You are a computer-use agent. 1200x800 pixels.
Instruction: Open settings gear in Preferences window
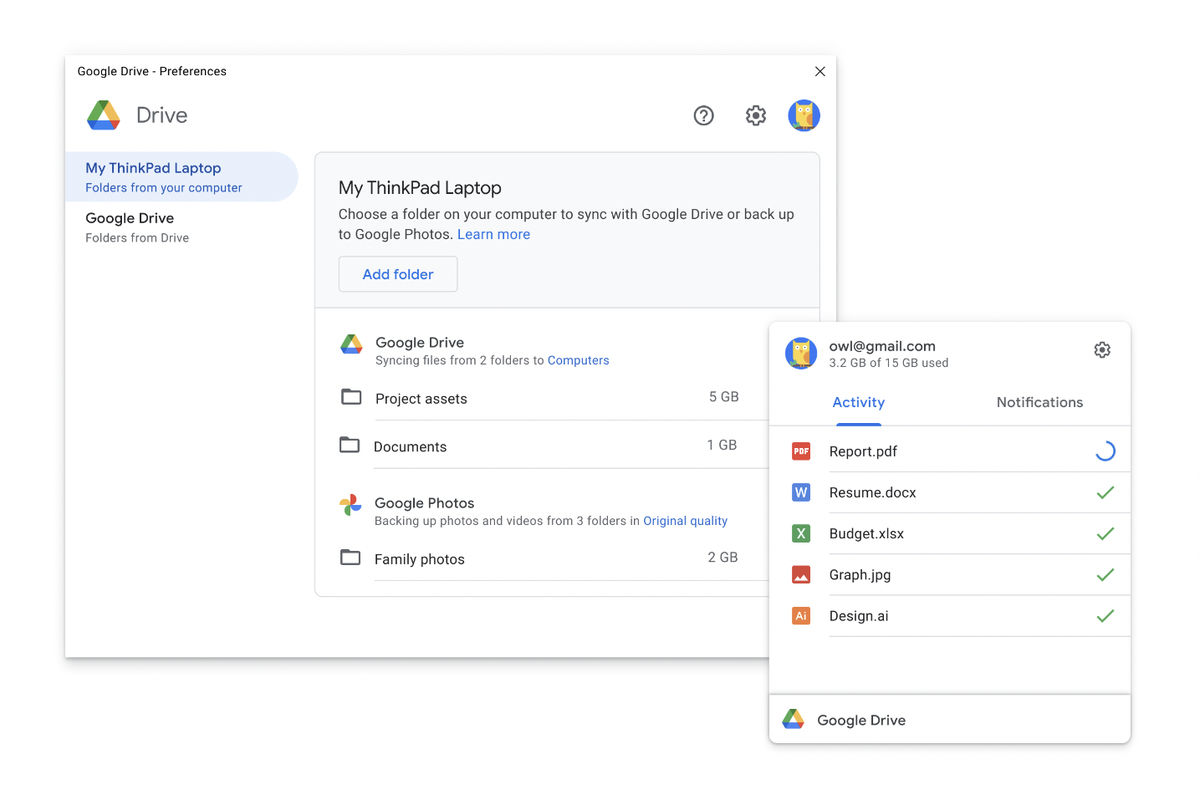pyautogui.click(x=756, y=116)
